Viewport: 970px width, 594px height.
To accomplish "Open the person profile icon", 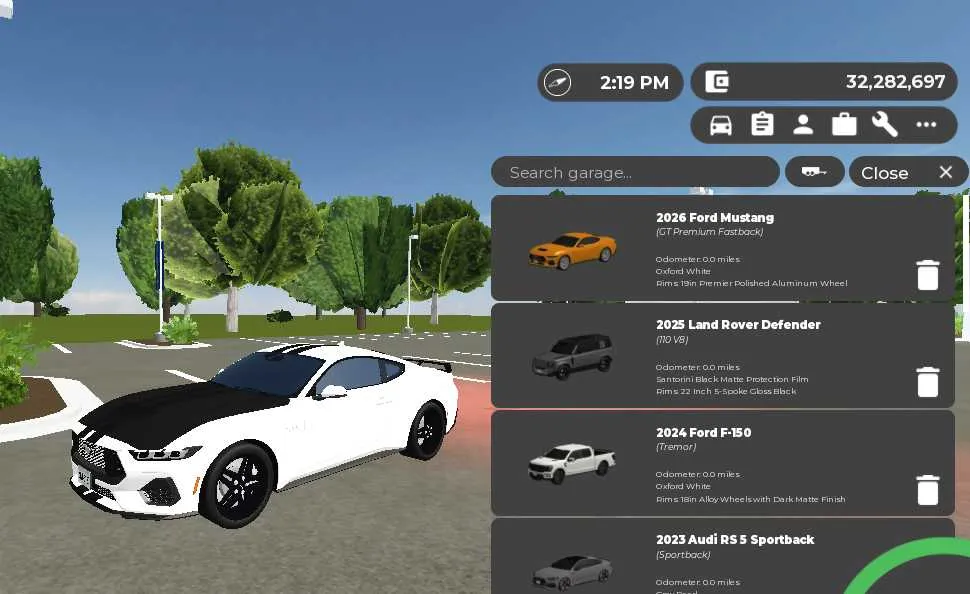I will [x=803, y=124].
